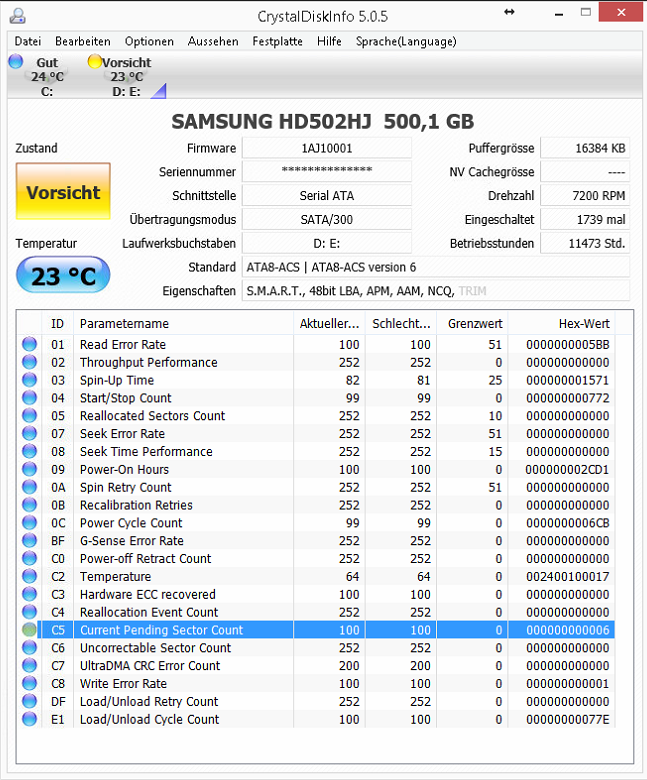Click the Eigenschaften field listing S.M.A.R.T. features
647x780 pixels.
click(436, 291)
